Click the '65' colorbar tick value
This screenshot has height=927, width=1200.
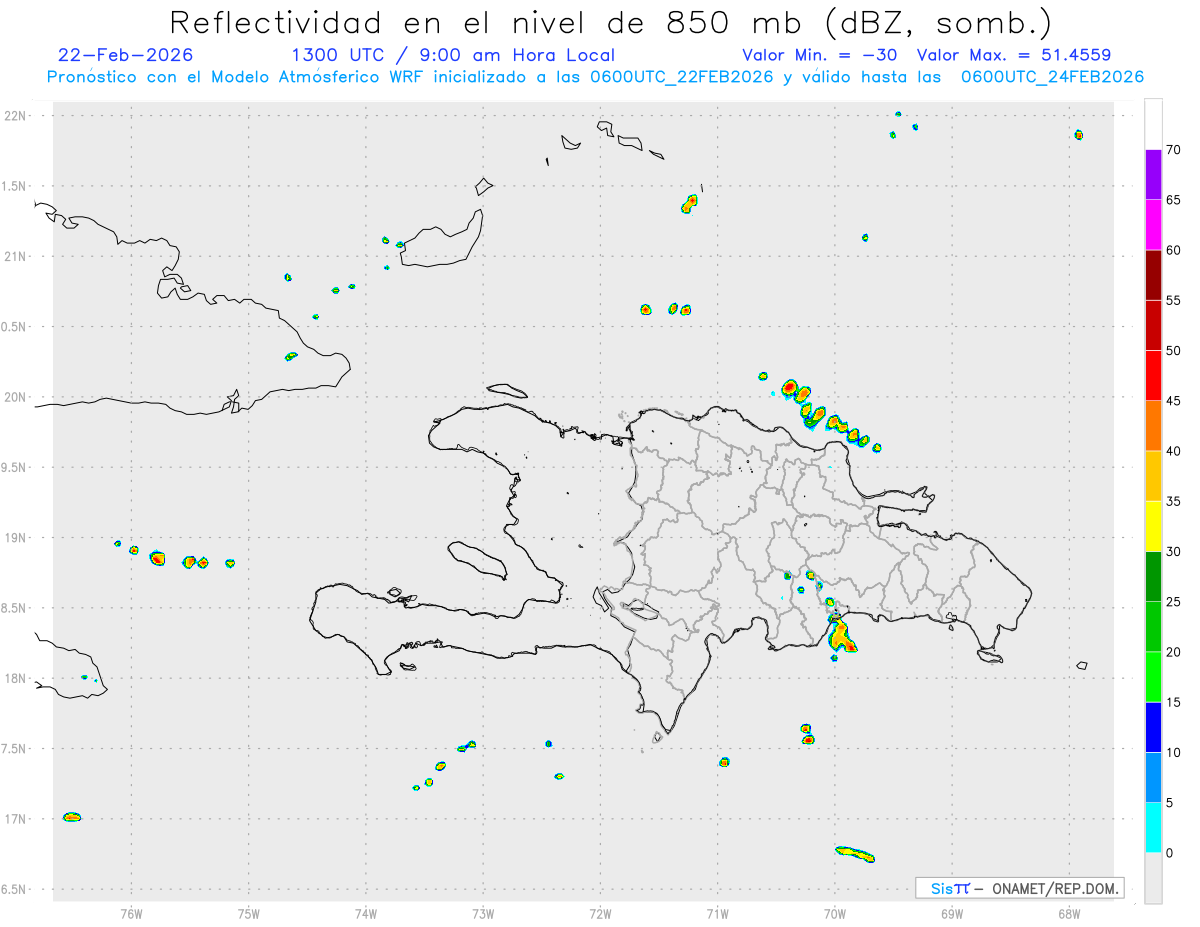(x=1174, y=200)
